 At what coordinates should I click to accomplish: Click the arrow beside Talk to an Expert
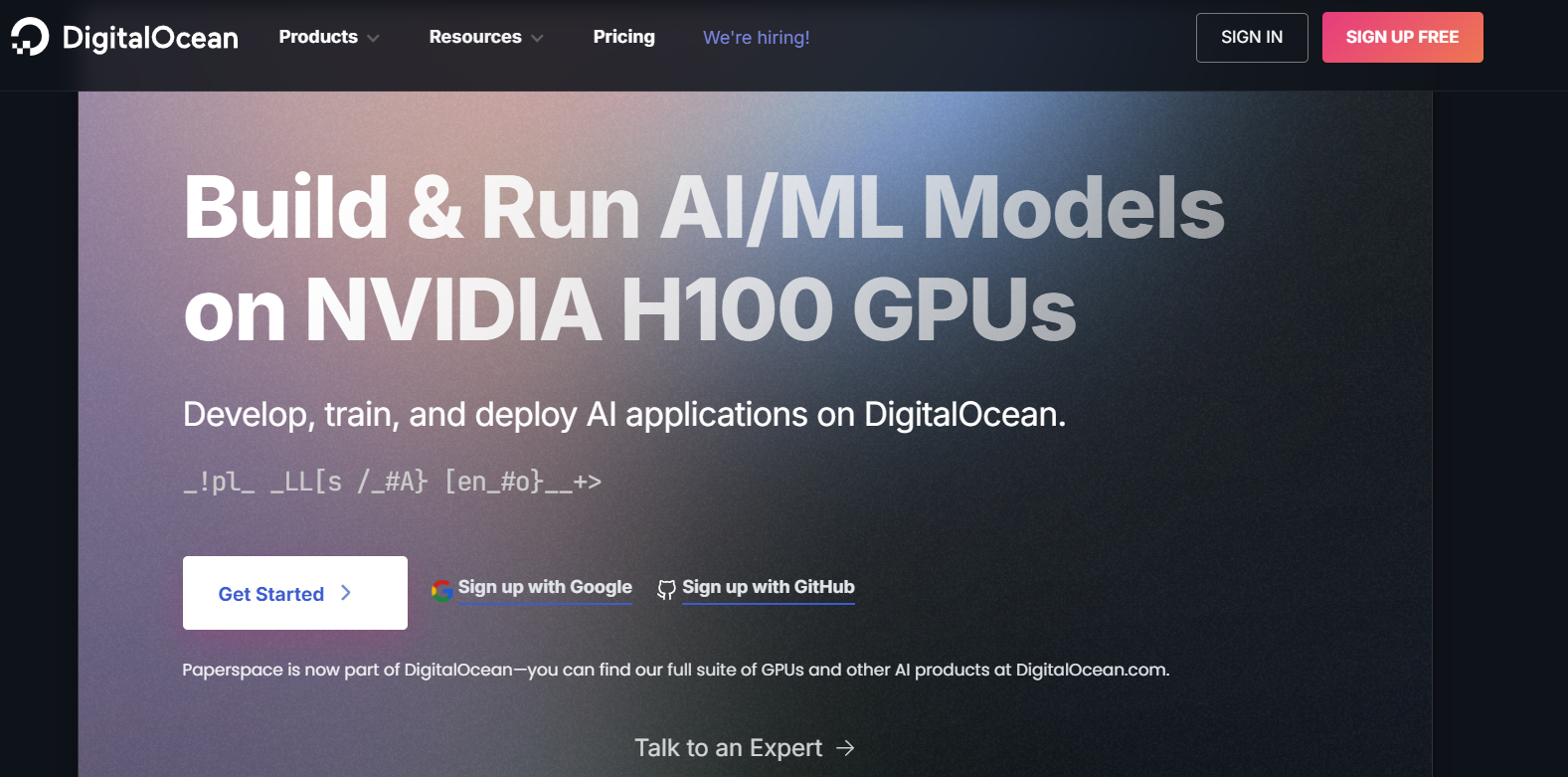[845, 748]
